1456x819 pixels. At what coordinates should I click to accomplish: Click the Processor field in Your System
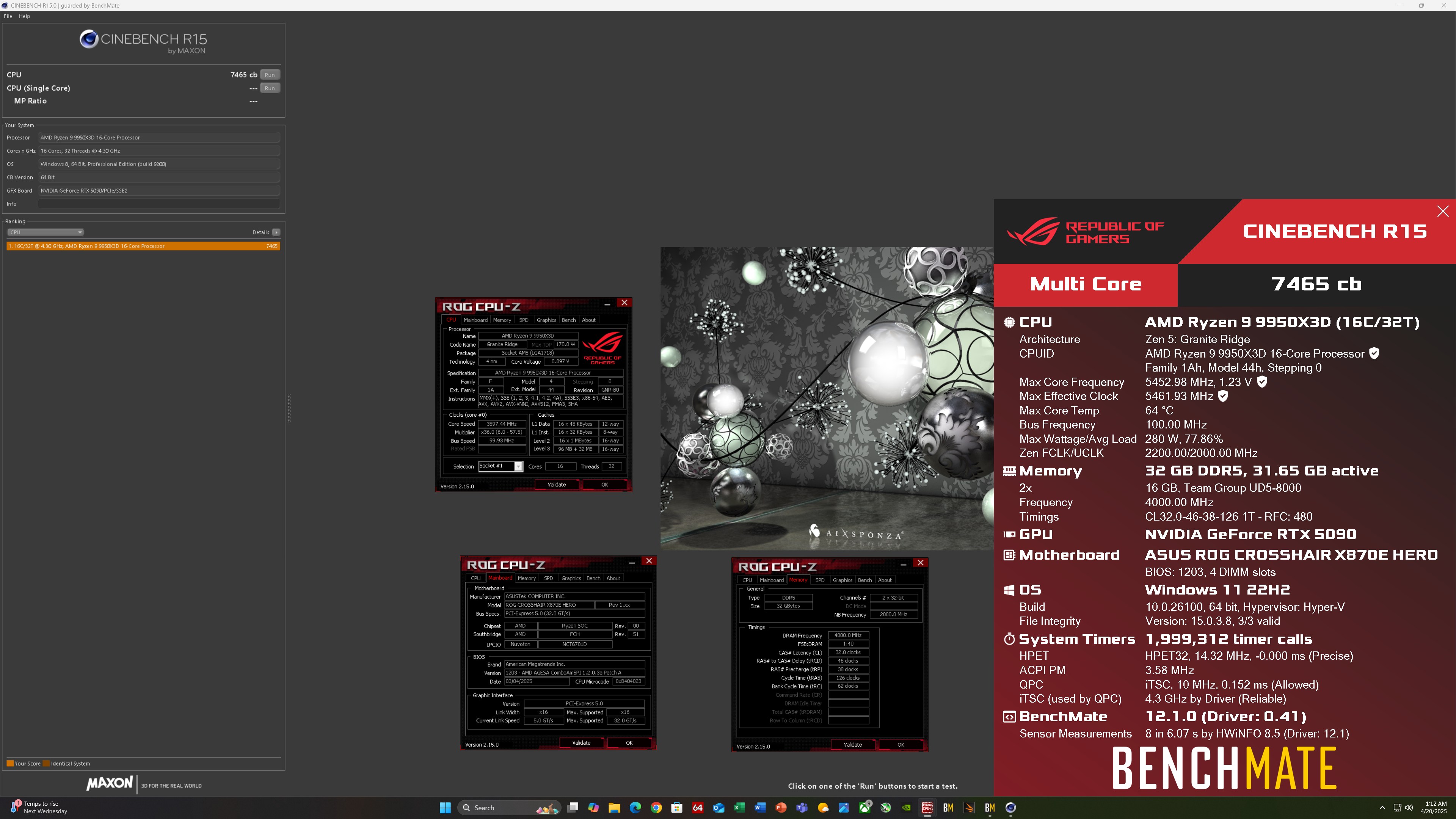pos(159,137)
